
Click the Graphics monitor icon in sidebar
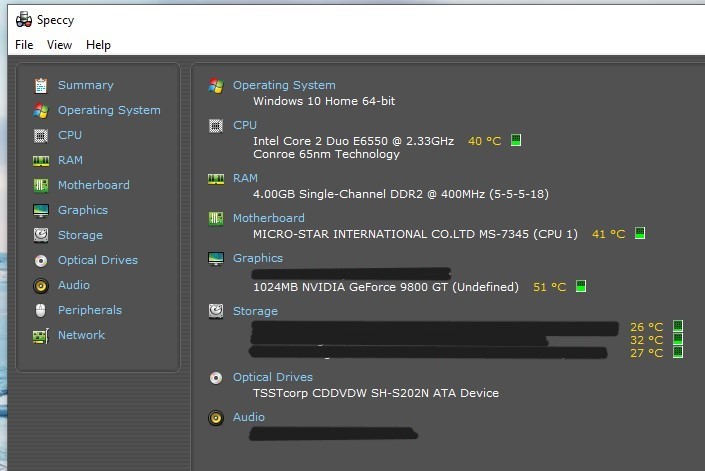click(x=41, y=210)
